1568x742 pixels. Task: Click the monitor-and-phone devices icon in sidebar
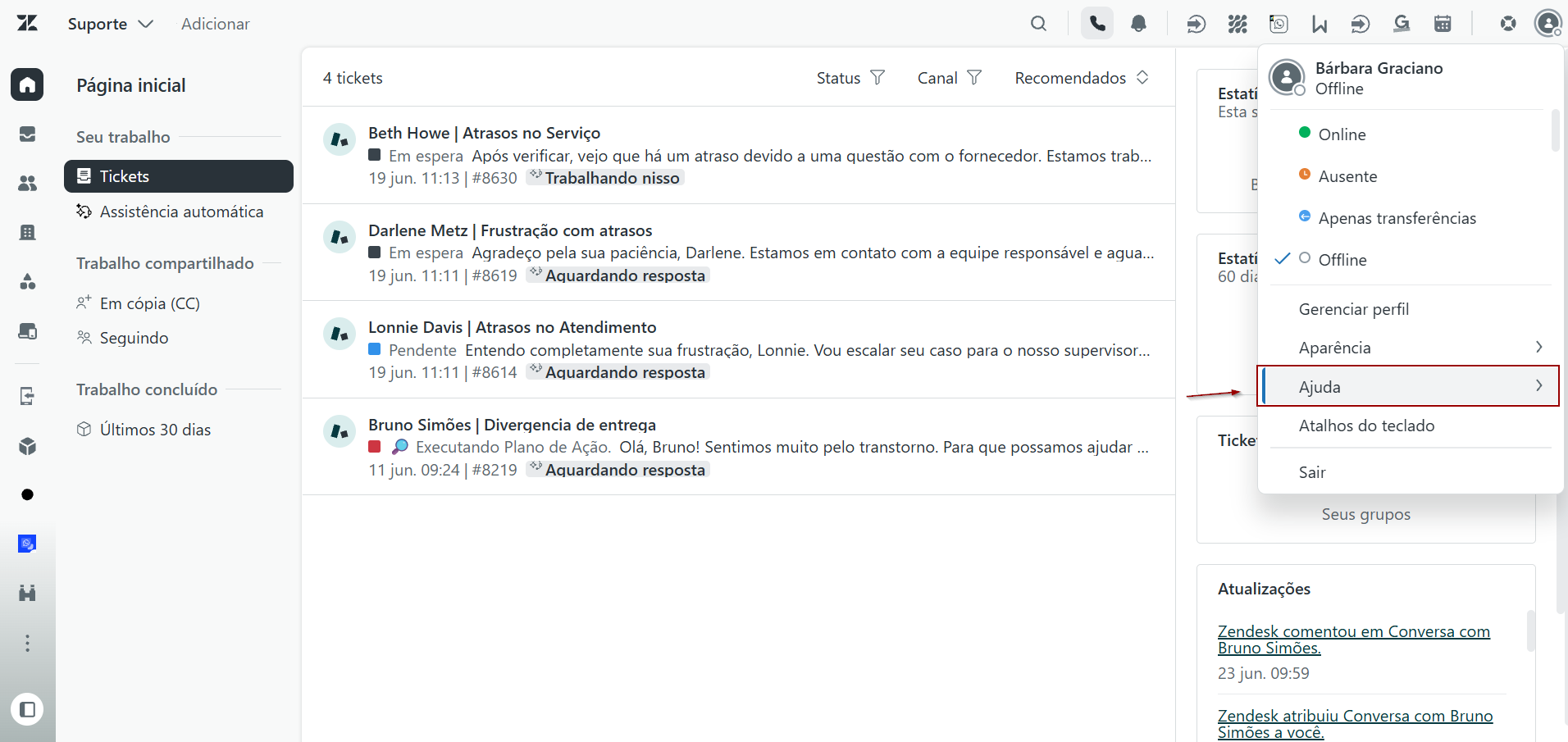click(x=27, y=330)
